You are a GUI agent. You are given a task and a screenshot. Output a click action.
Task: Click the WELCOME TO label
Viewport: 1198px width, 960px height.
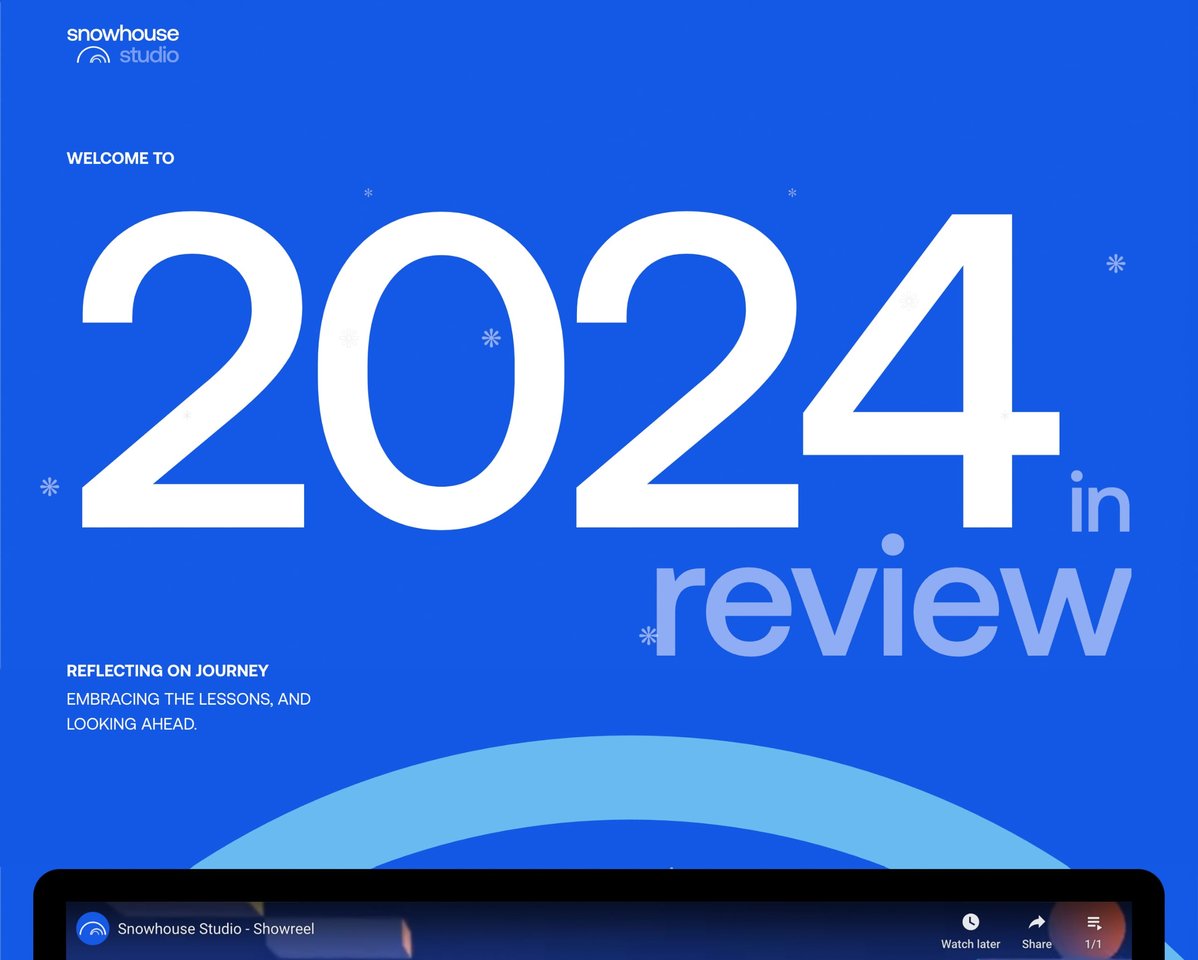[120, 158]
